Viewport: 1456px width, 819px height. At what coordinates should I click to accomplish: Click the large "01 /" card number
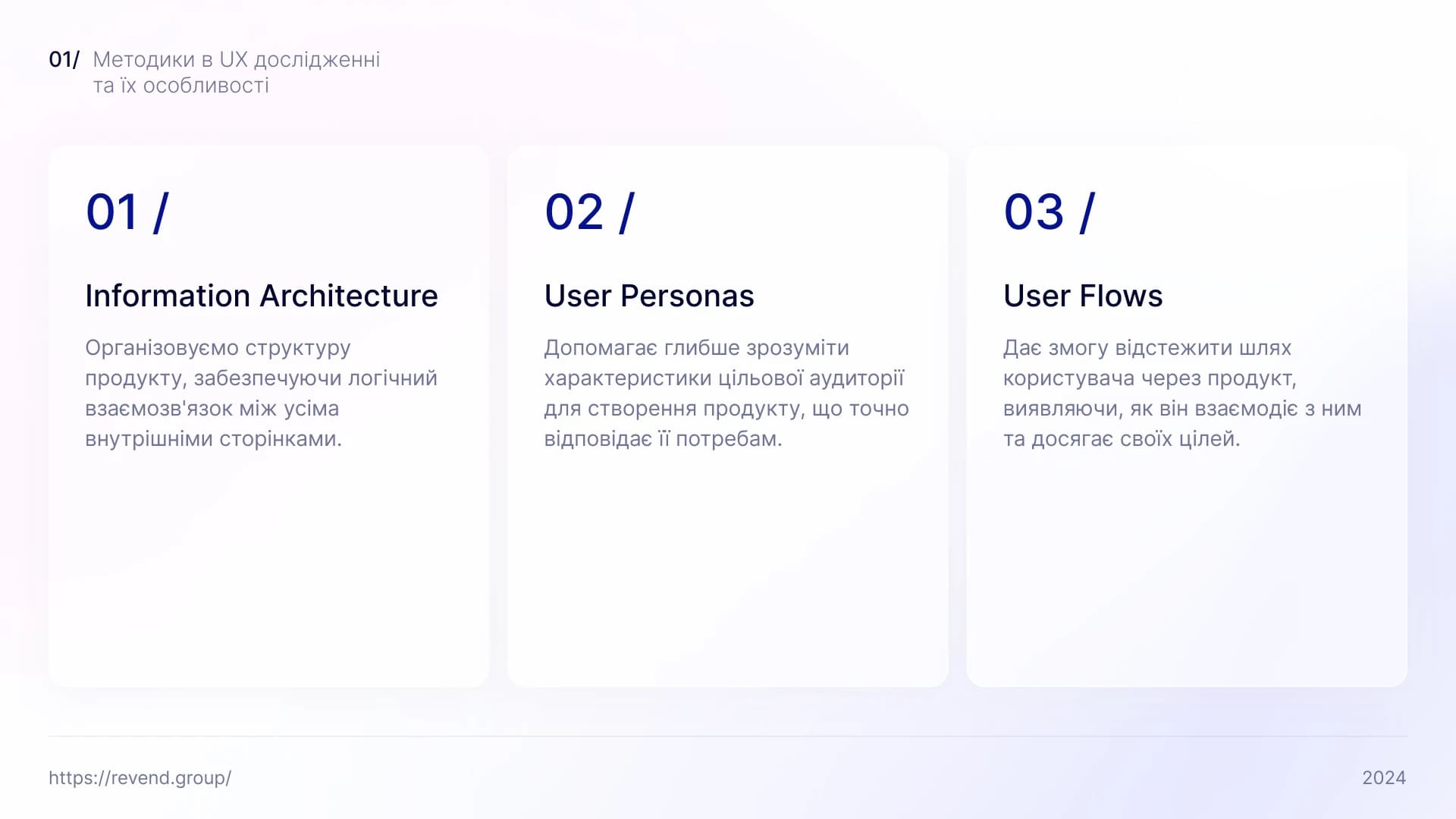pos(127,212)
